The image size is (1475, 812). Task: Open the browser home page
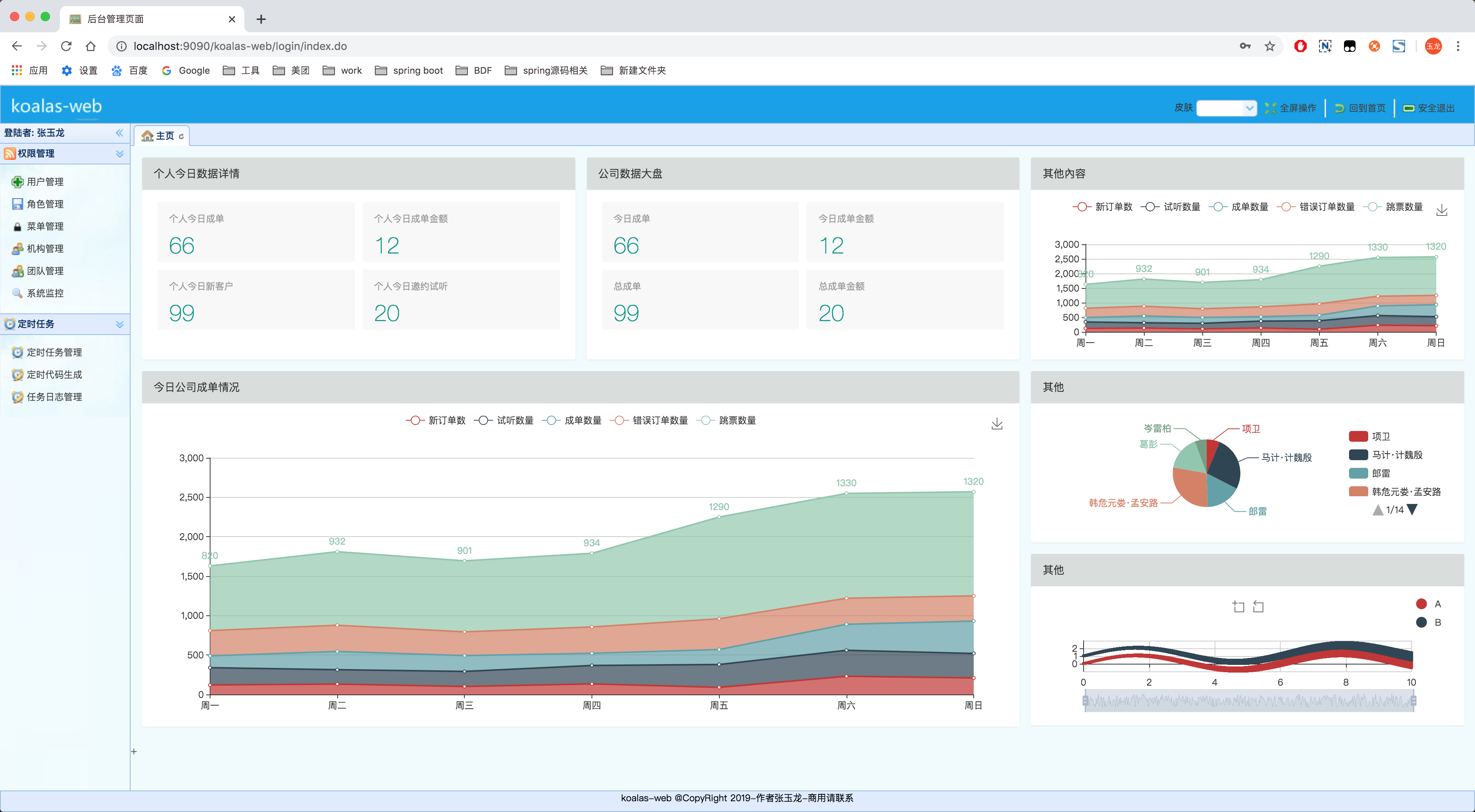tap(91, 46)
